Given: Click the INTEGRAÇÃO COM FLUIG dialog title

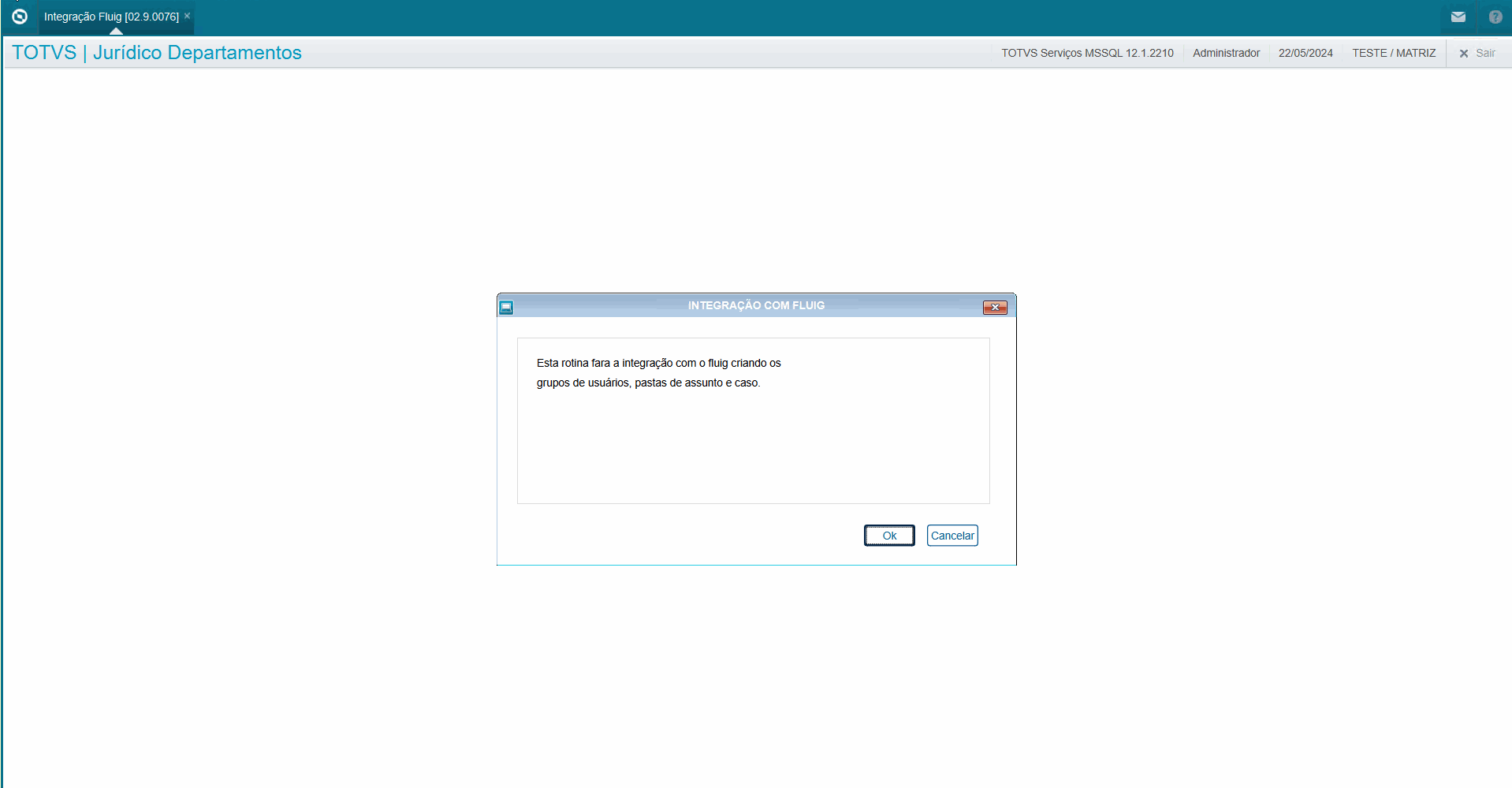Looking at the screenshot, I should tap(756, 305).
